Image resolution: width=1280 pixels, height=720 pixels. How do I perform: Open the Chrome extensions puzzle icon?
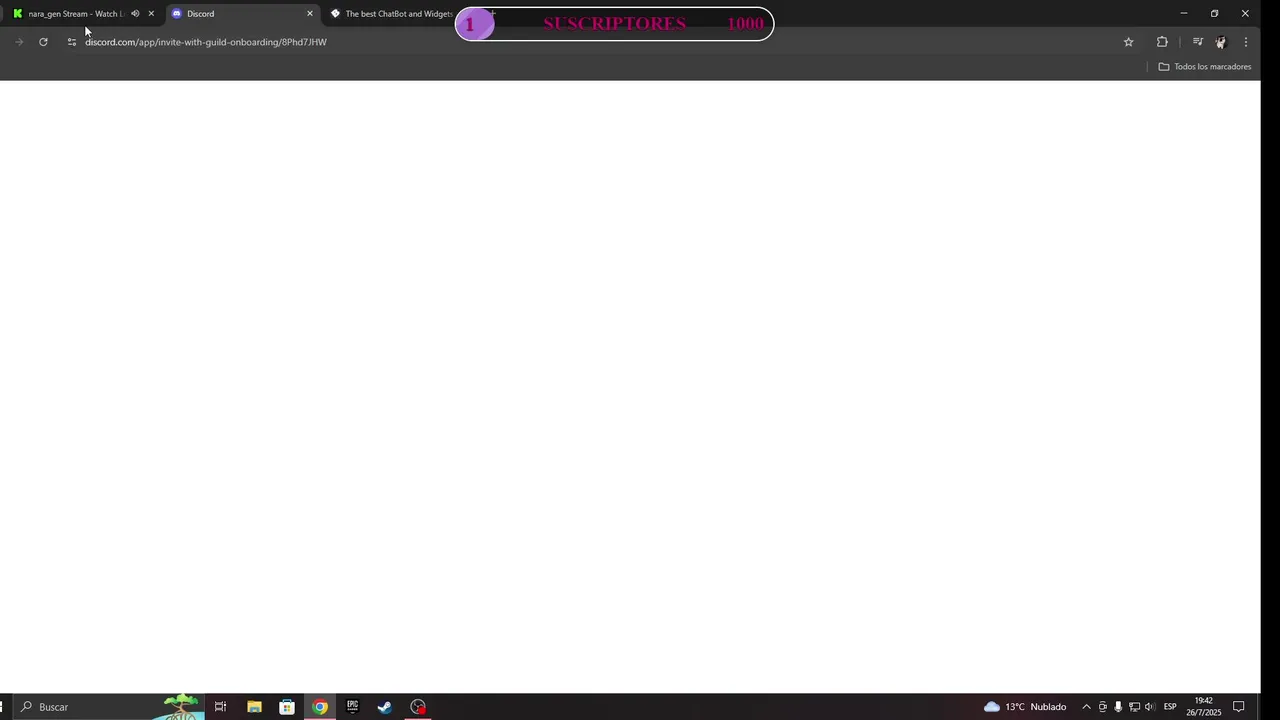pyautogui.click(x=1162, y=42)
